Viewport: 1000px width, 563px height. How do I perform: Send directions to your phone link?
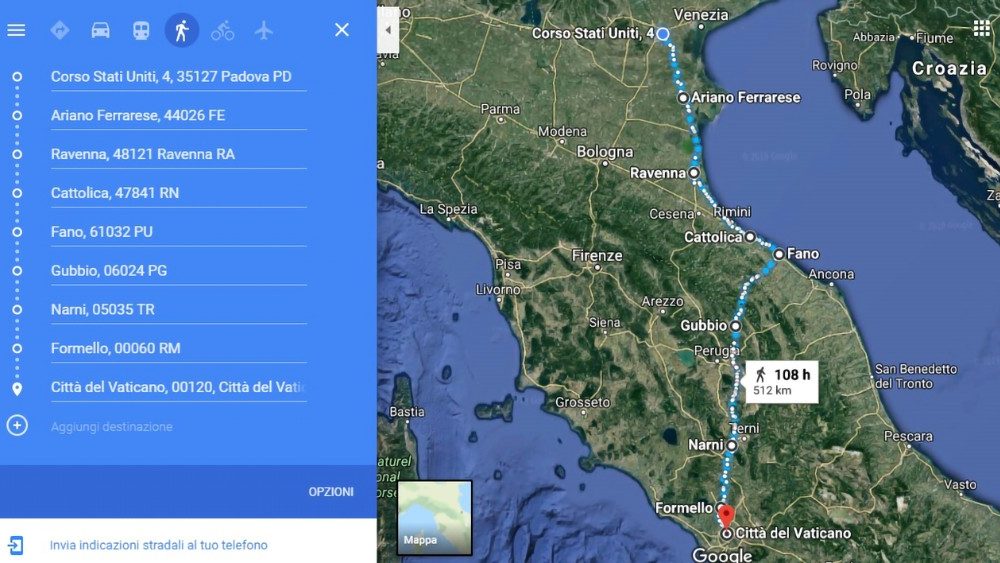(x=159, y=545)
